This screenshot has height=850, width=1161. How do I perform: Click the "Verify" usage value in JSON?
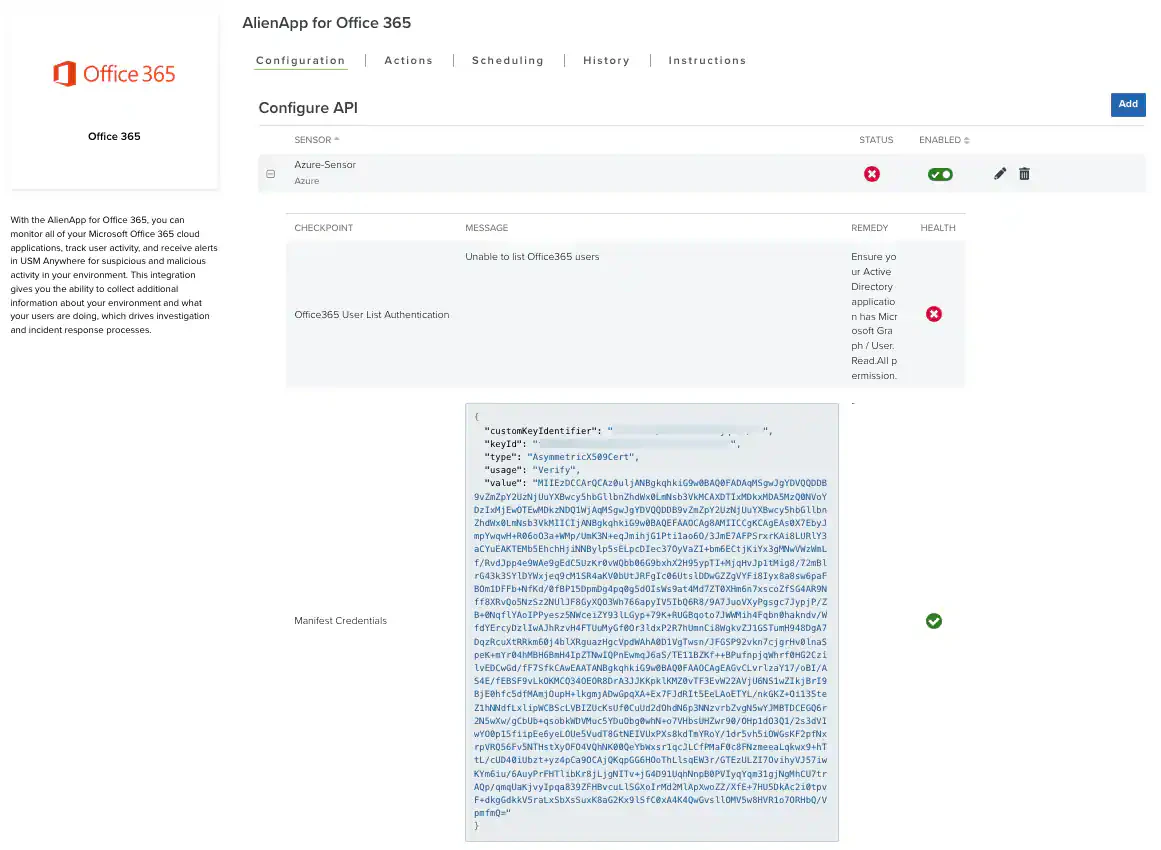tap(556, 470)
